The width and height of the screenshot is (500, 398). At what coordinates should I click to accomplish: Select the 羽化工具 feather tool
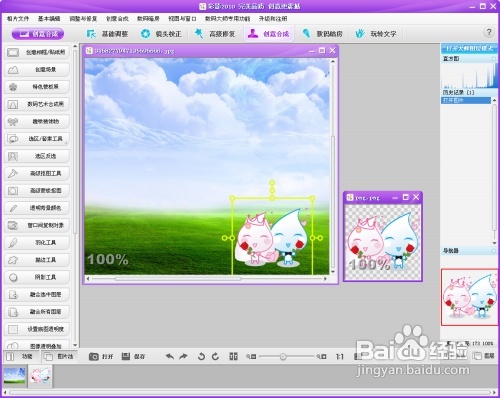point(37,243)
